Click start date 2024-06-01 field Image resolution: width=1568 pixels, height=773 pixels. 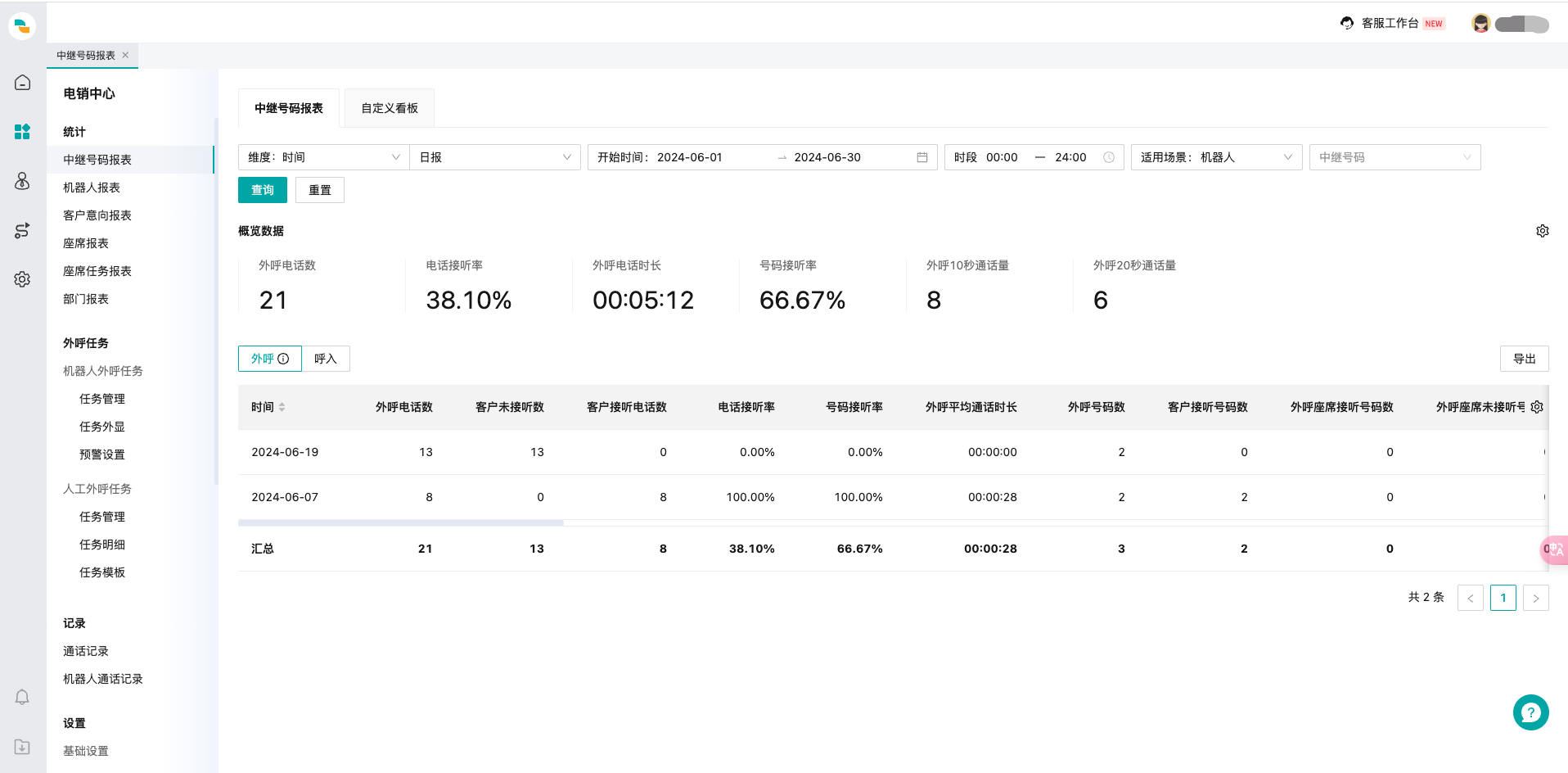690,157
